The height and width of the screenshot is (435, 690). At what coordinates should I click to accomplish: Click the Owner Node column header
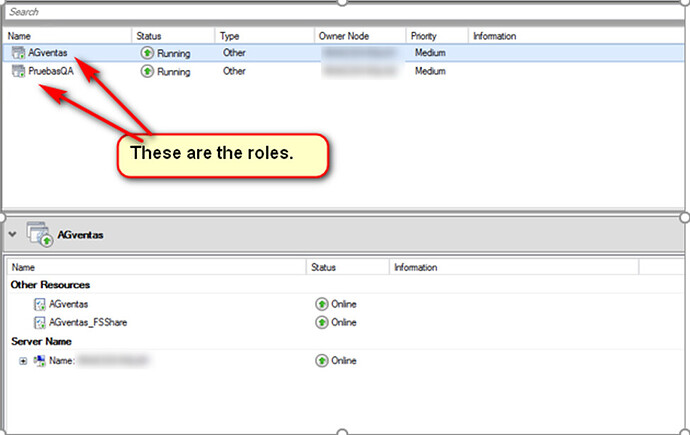345,36
